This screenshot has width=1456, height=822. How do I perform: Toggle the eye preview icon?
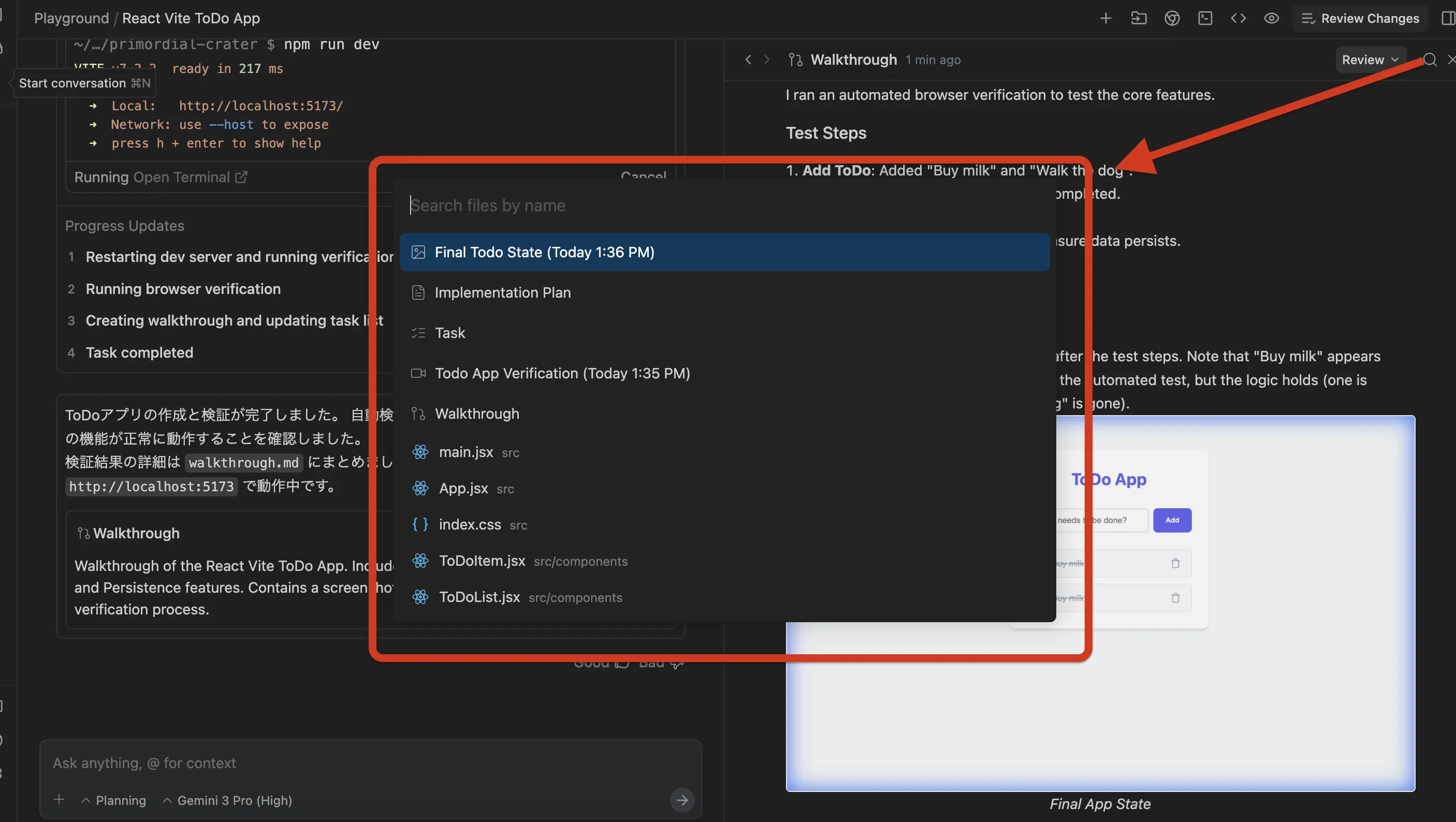coord(1271,19)
